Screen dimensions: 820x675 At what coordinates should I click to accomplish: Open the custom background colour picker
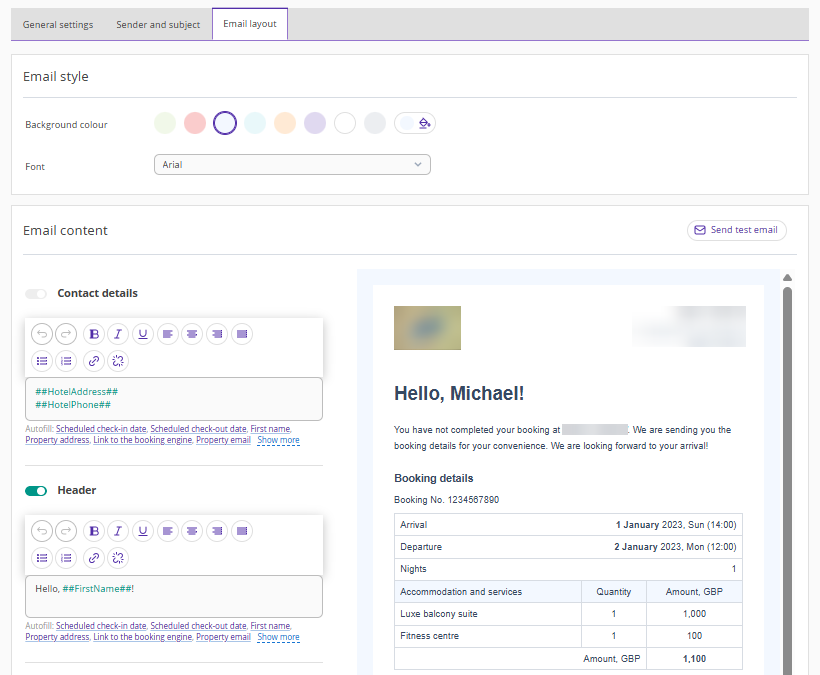[416, 123]
